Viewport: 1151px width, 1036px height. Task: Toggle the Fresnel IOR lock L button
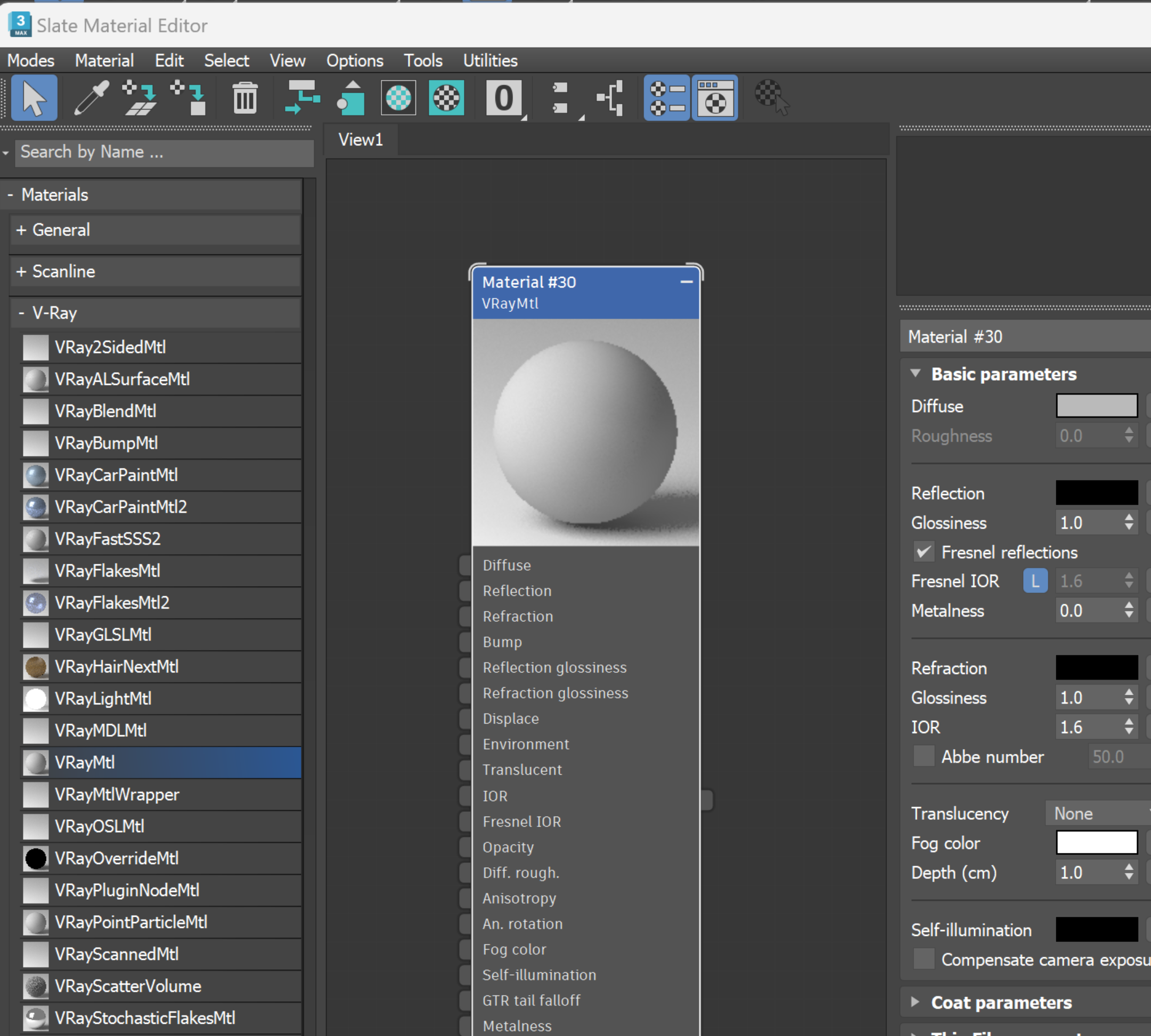(1035, 581)
